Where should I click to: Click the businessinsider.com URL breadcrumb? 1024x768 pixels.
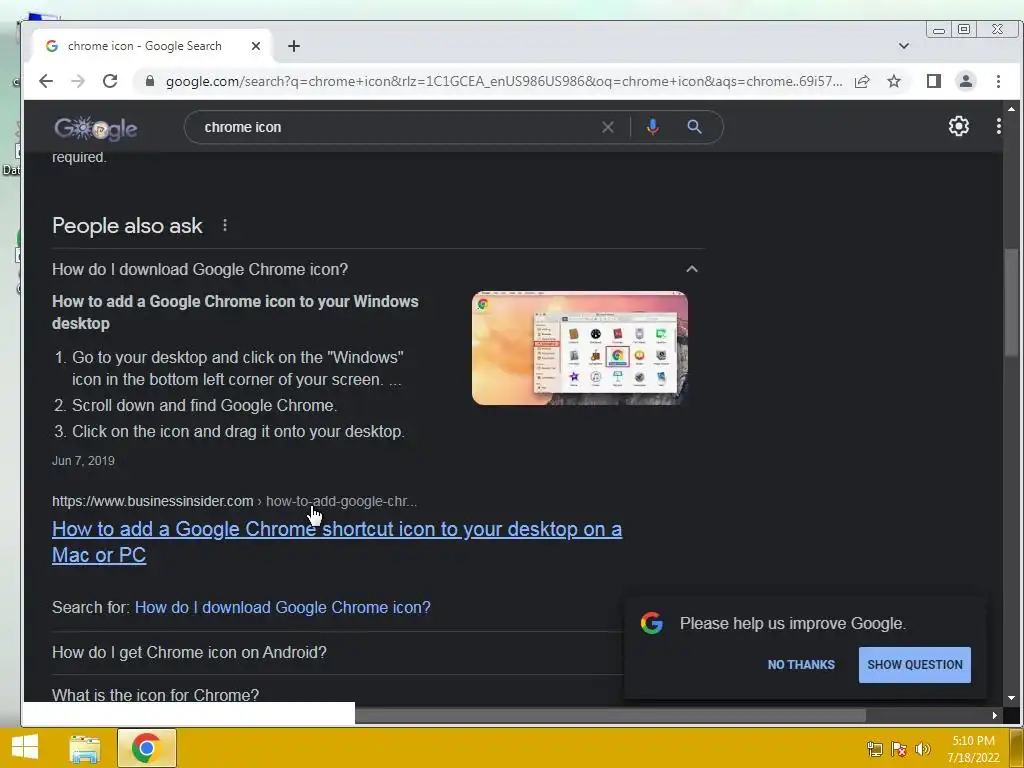point(234,501)
